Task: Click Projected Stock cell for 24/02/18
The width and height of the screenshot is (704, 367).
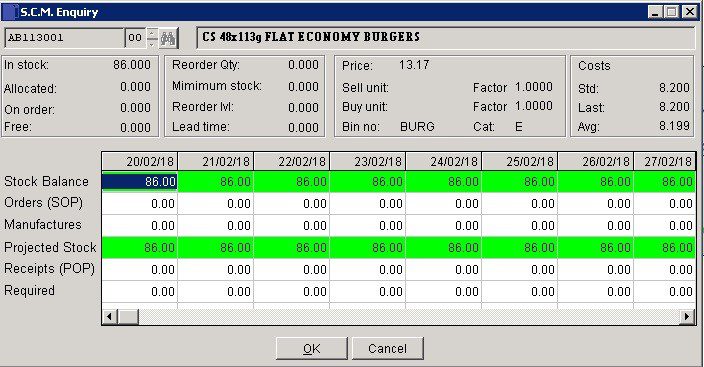Action: click(x=444, y=248)
